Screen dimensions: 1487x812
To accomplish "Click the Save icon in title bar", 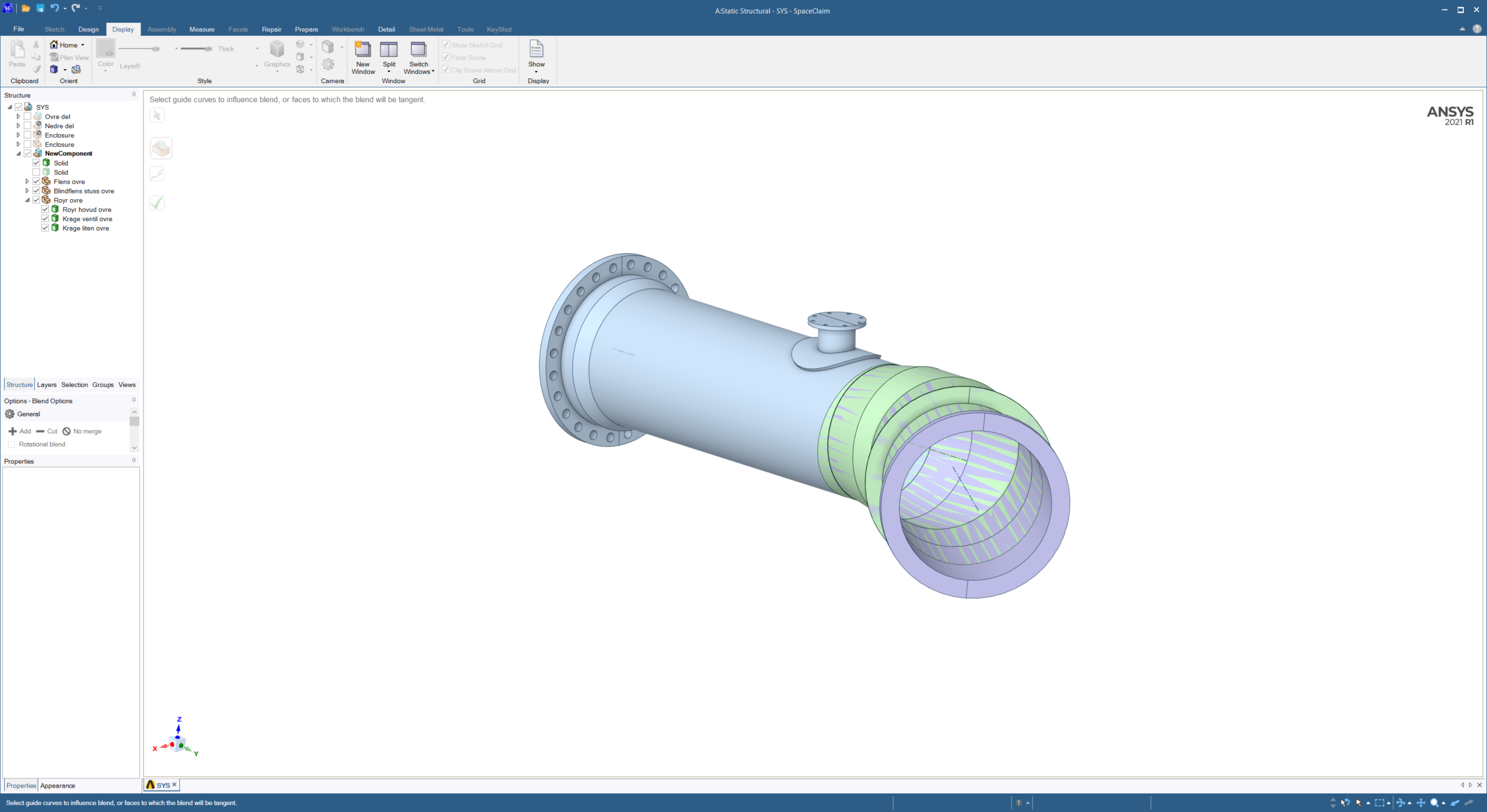I will coord(40,8).
